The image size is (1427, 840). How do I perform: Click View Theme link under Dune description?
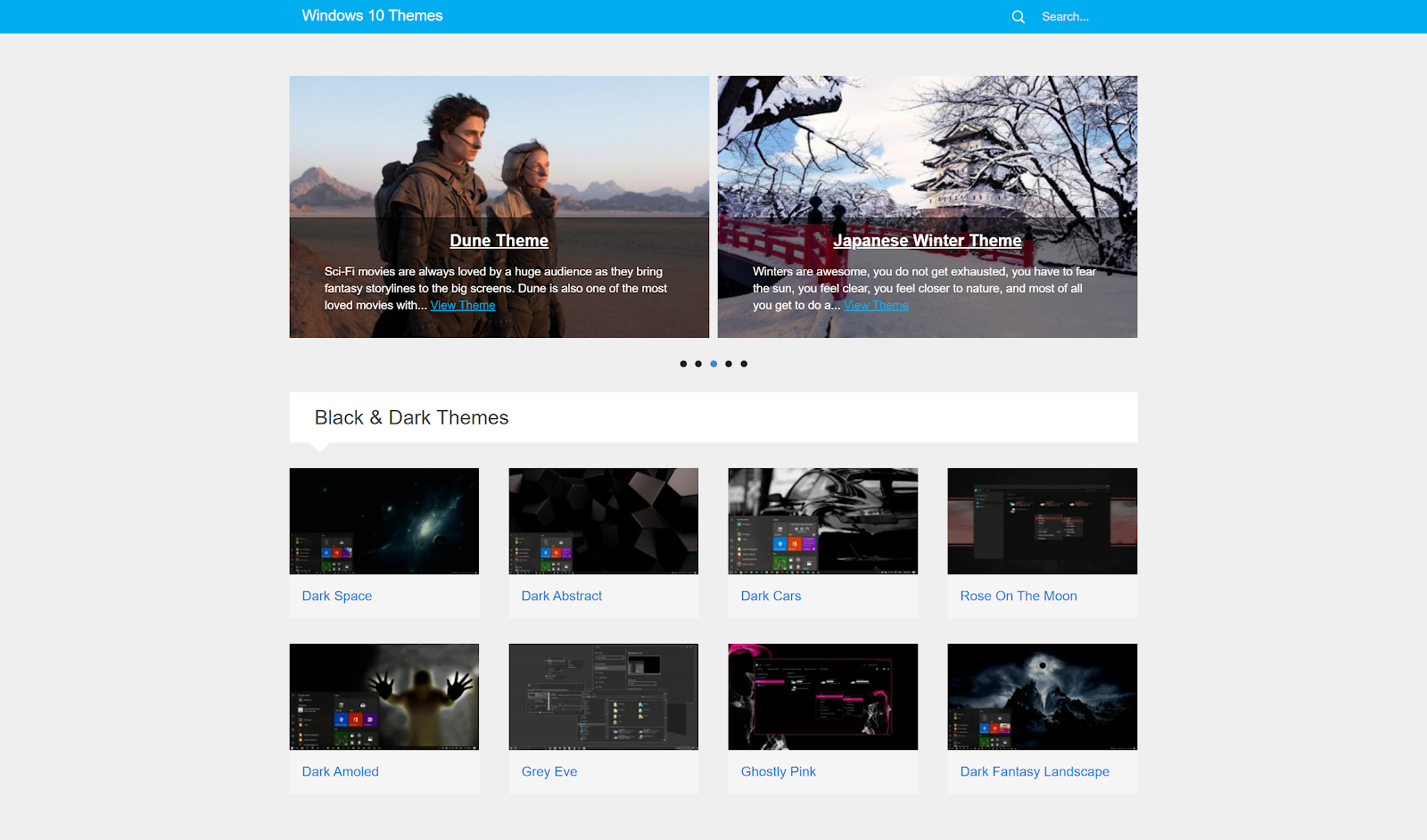463,305
